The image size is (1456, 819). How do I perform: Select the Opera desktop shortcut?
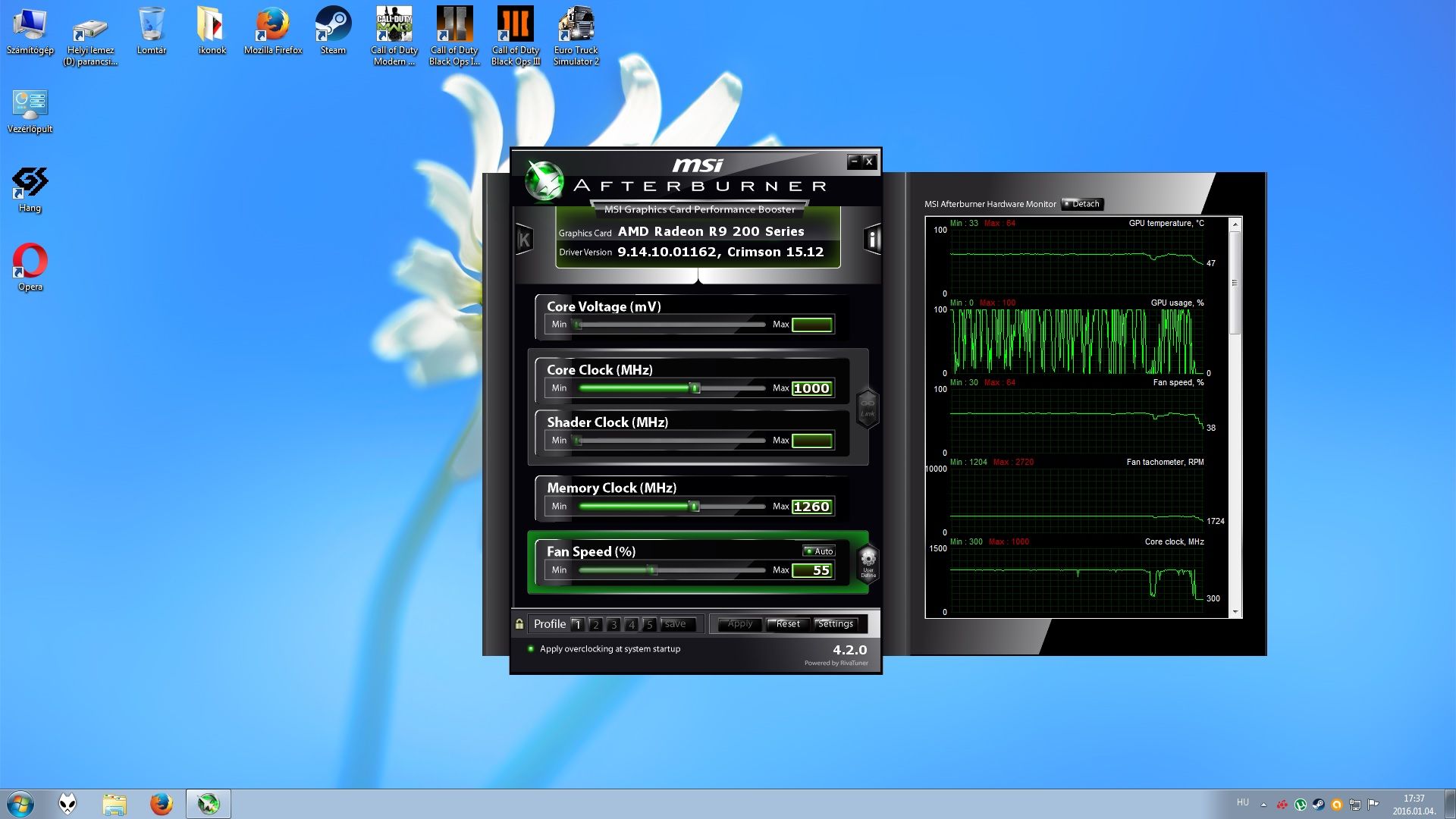[30, 268]
